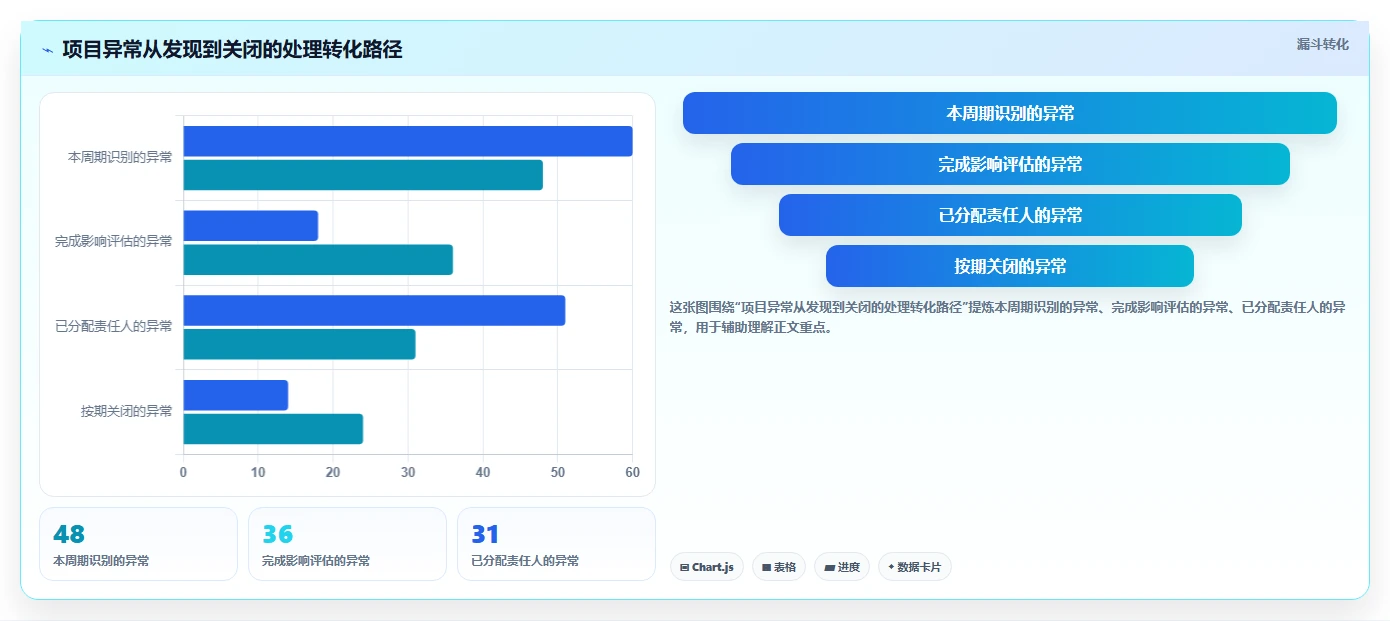The height and width of the screenshot is (621, 1390).
Task: Click the teal bar for 本周期识别的异常
Action: (363, 175)
